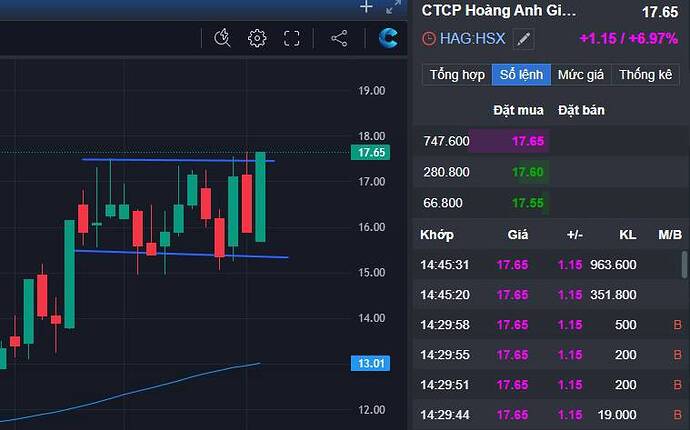Click the +1.15 / +6.97% change value
Image resolution: width=690 pixels, height=430 pixels.
point(628,39)
